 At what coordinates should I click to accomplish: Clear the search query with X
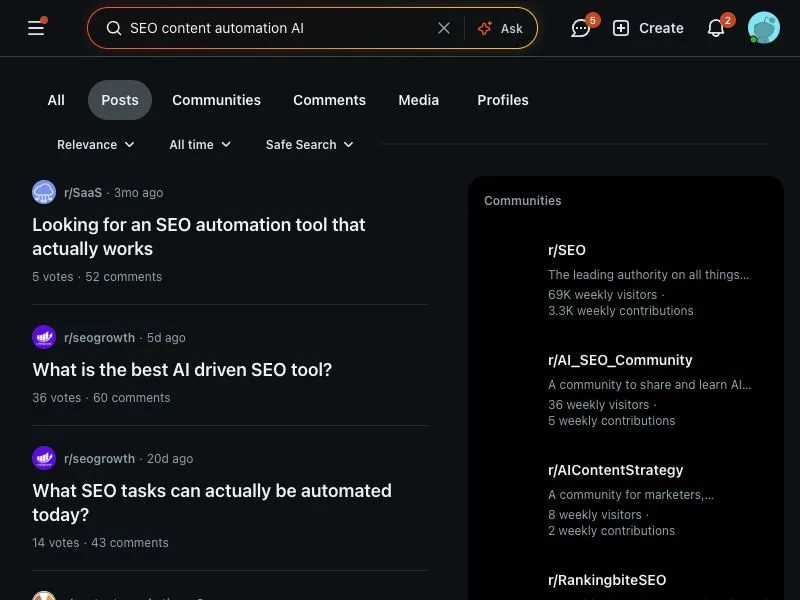(x=444, y=28)
